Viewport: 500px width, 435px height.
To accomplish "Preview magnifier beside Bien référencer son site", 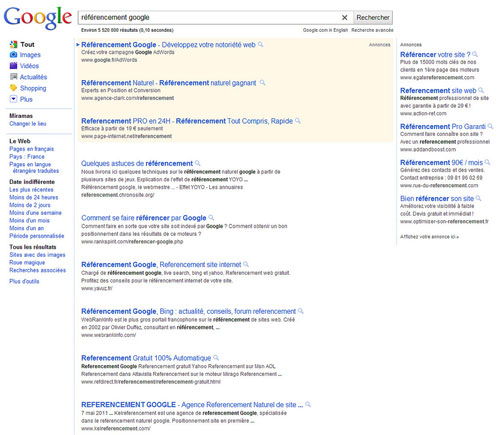I will point(478,198).
